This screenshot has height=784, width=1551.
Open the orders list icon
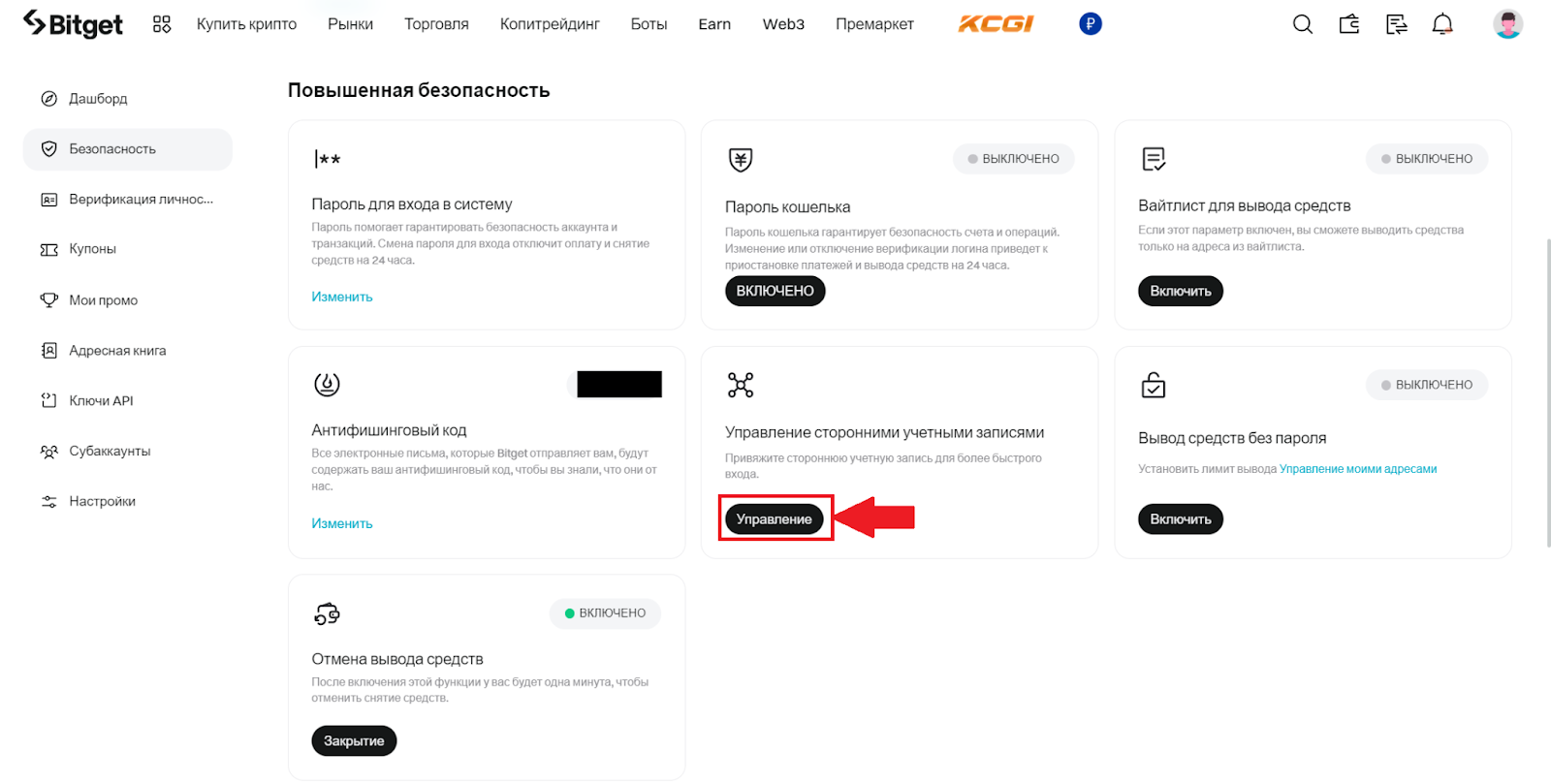1396,24
